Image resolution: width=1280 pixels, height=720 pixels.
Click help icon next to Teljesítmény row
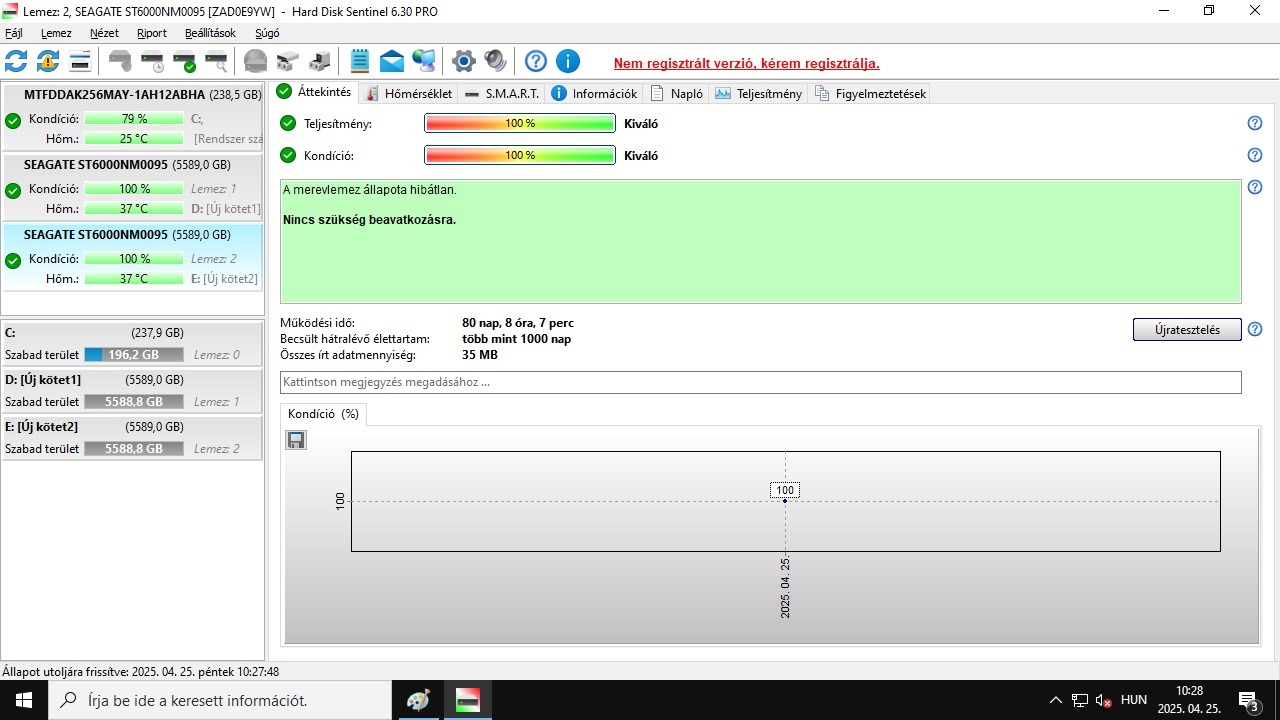(1255, 123)
